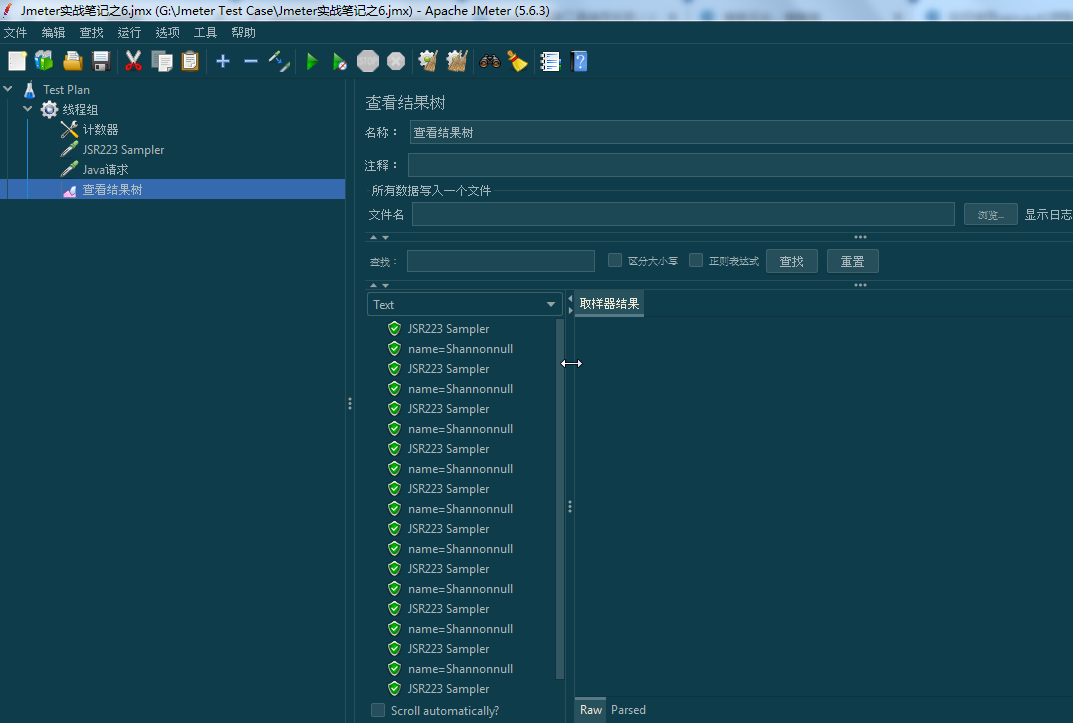Collapse all nodes with minus icon
The width and height of the screenshot is (1073, 723).
point(250,62)
